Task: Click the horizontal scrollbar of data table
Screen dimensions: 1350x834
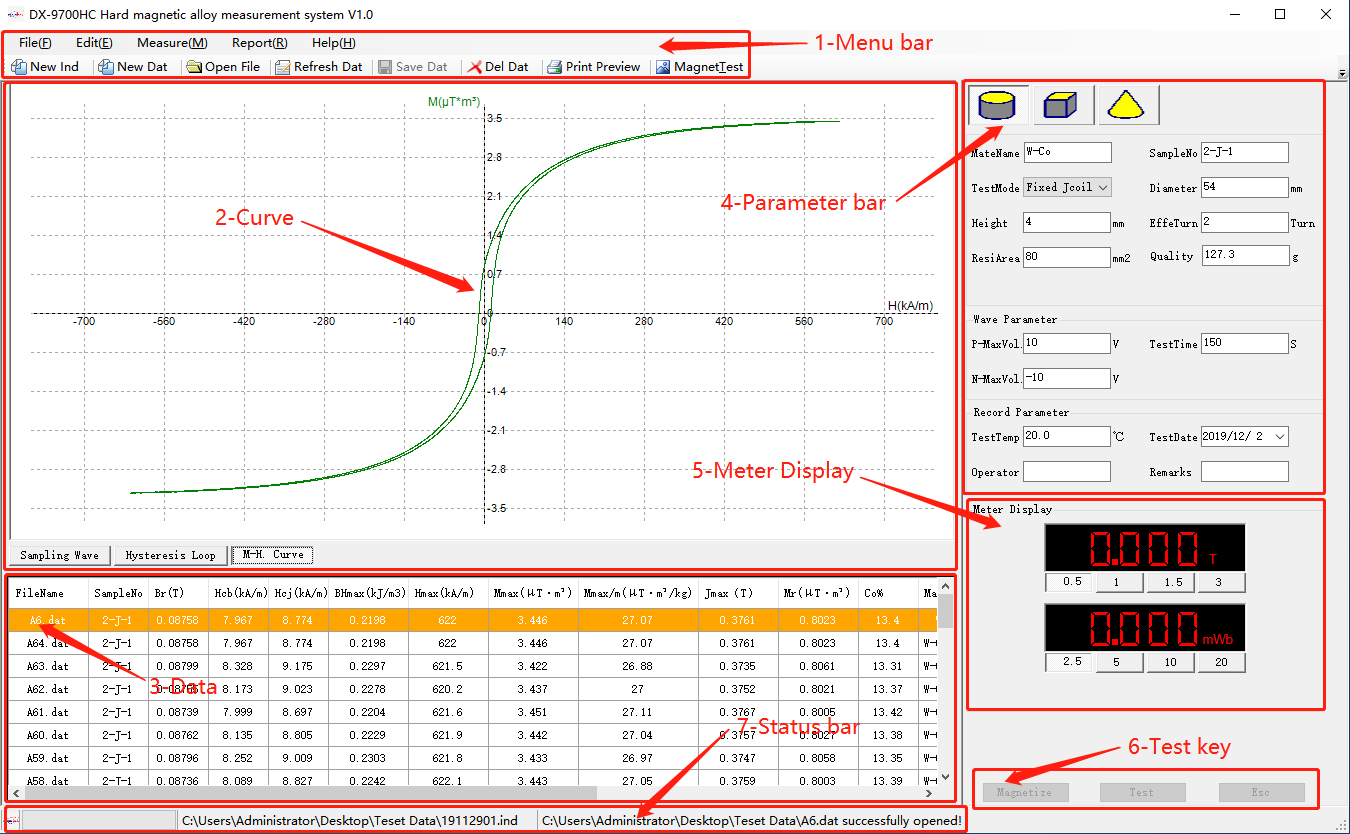Action: click(x=473, y=794)
